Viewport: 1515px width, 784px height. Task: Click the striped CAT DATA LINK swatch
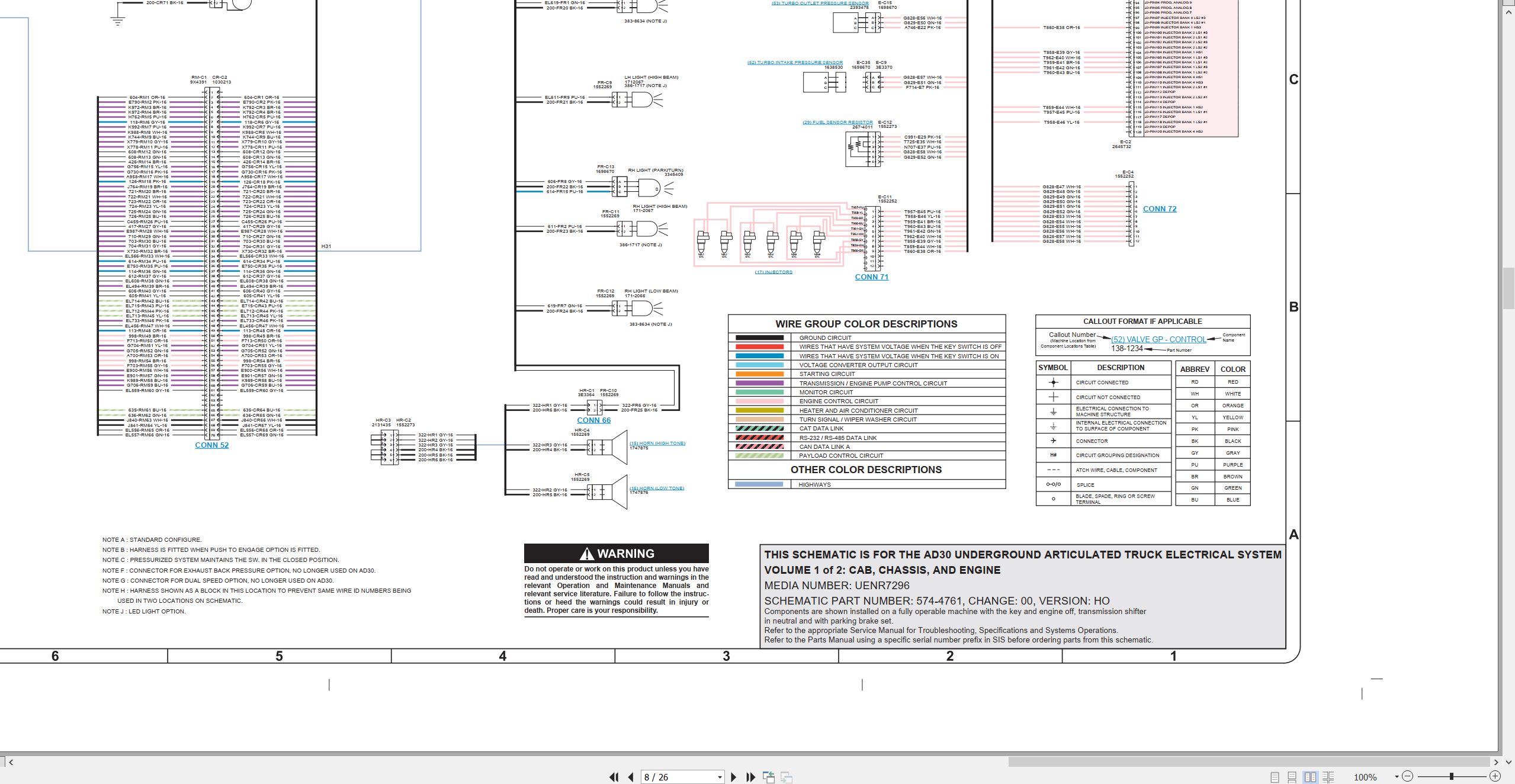tap(759, 429)
